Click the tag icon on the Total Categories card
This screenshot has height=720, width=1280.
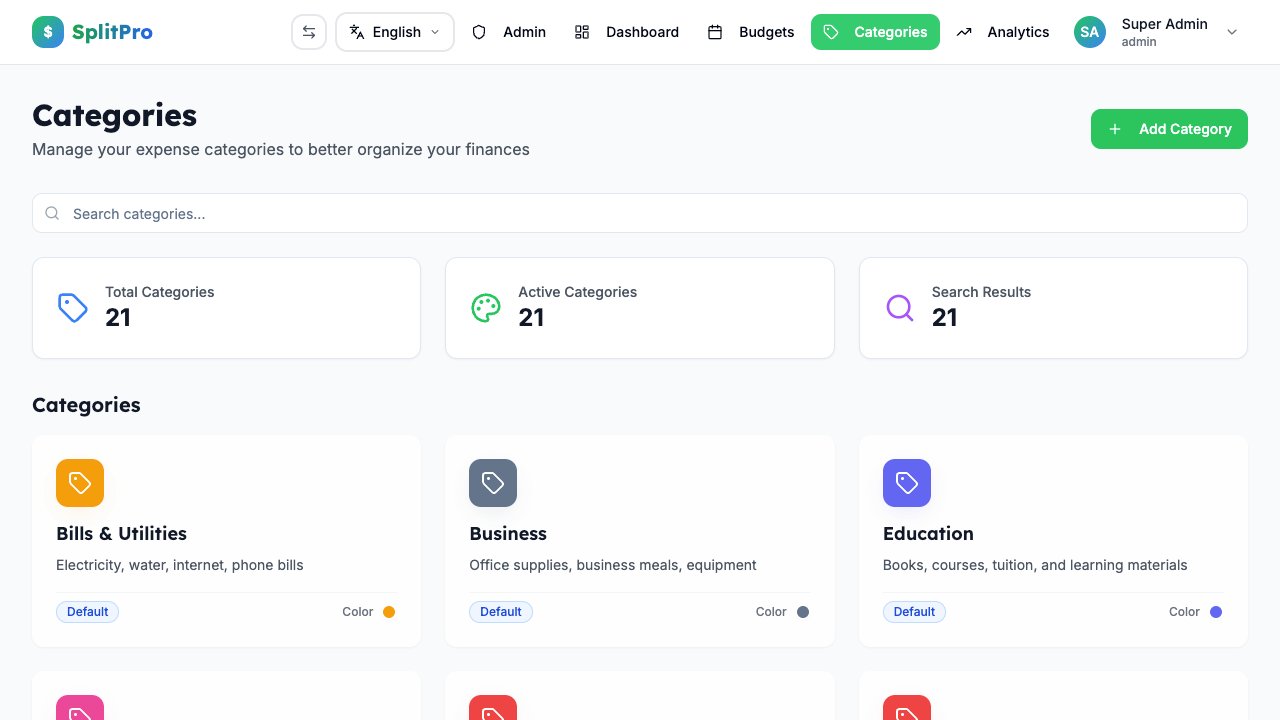[72, 308]
